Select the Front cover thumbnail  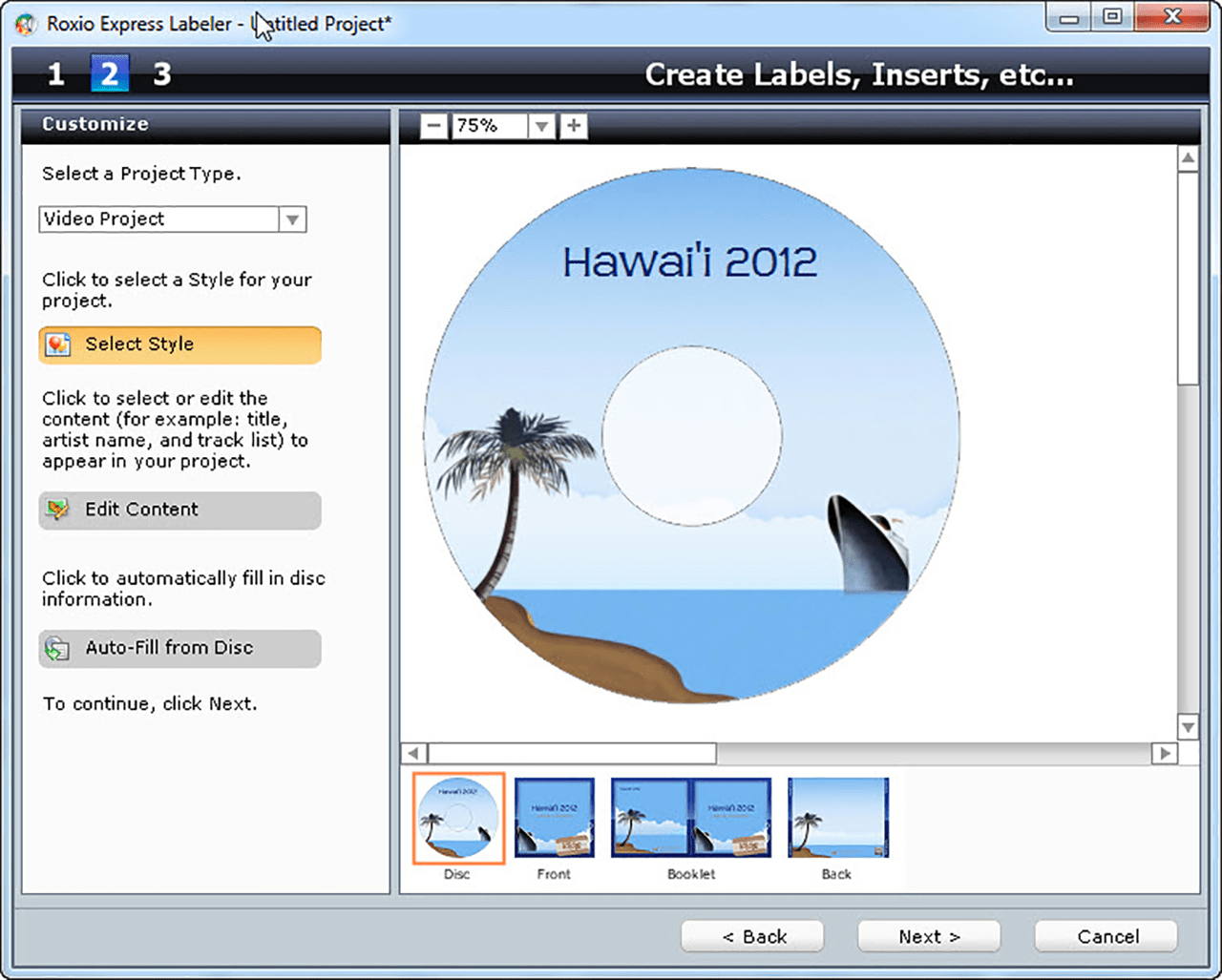[555, 818]
